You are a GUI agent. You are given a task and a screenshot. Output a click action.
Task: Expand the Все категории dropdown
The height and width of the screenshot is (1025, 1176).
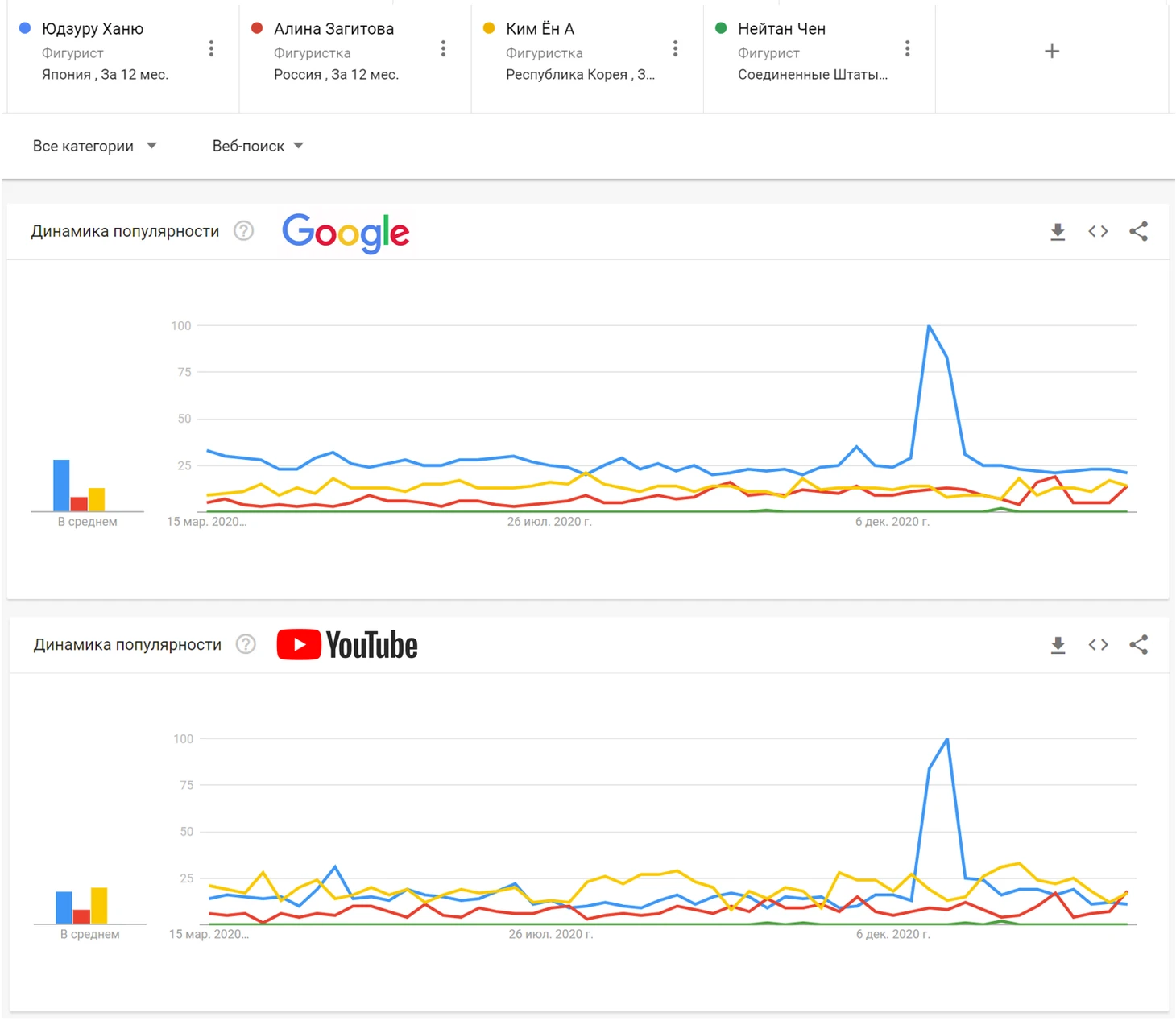[94, 146]
